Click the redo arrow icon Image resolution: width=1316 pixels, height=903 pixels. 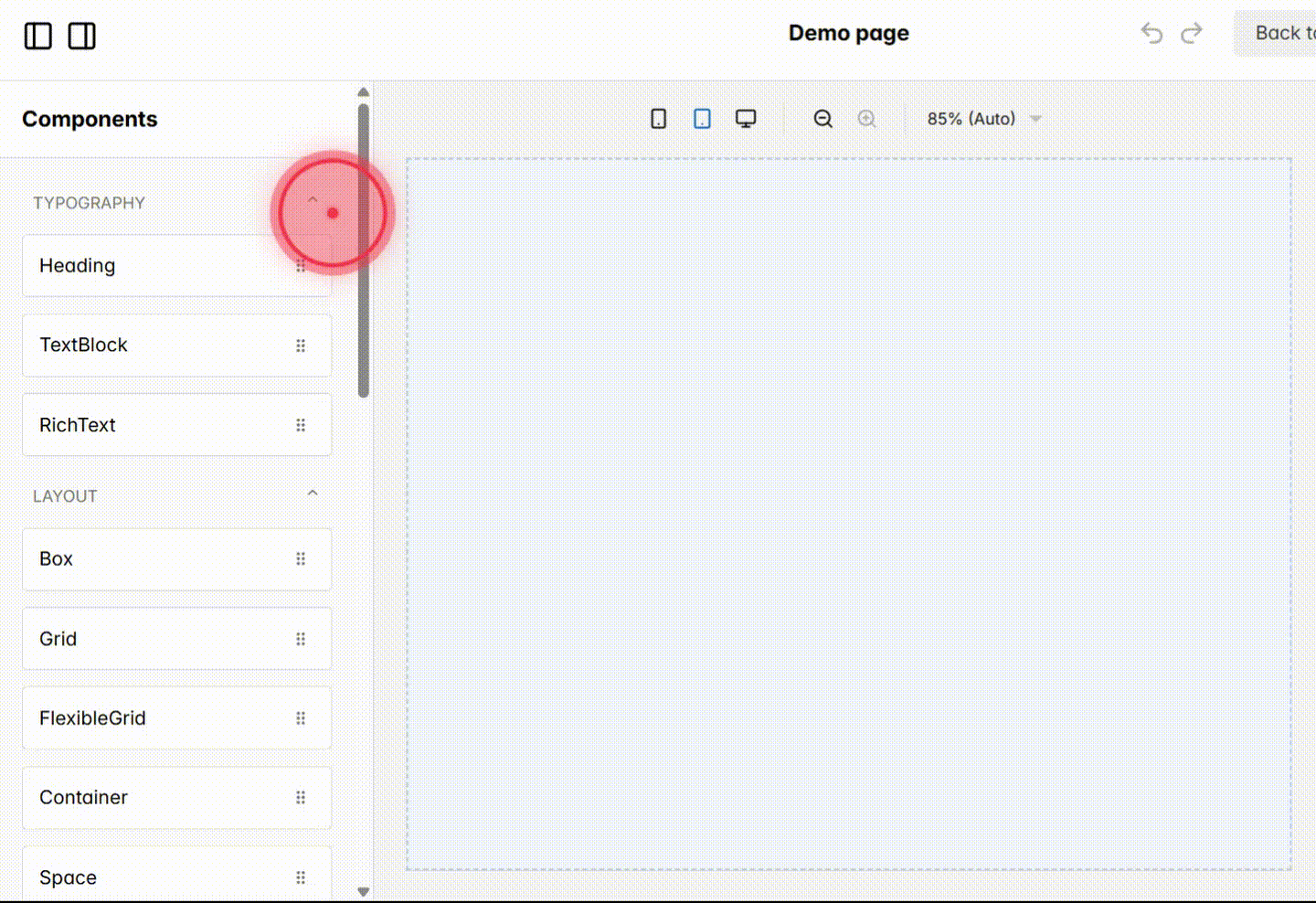(1192, 33)
